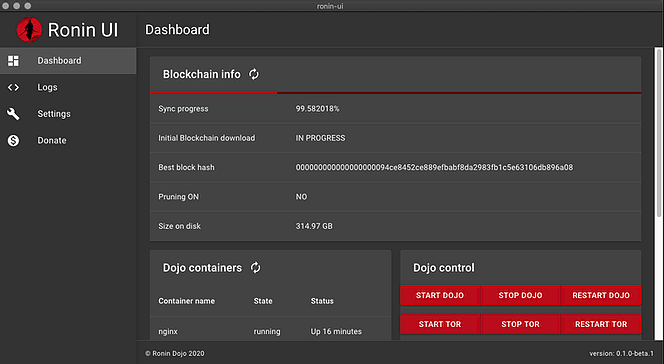Select the best block hash value

point(434,167)
